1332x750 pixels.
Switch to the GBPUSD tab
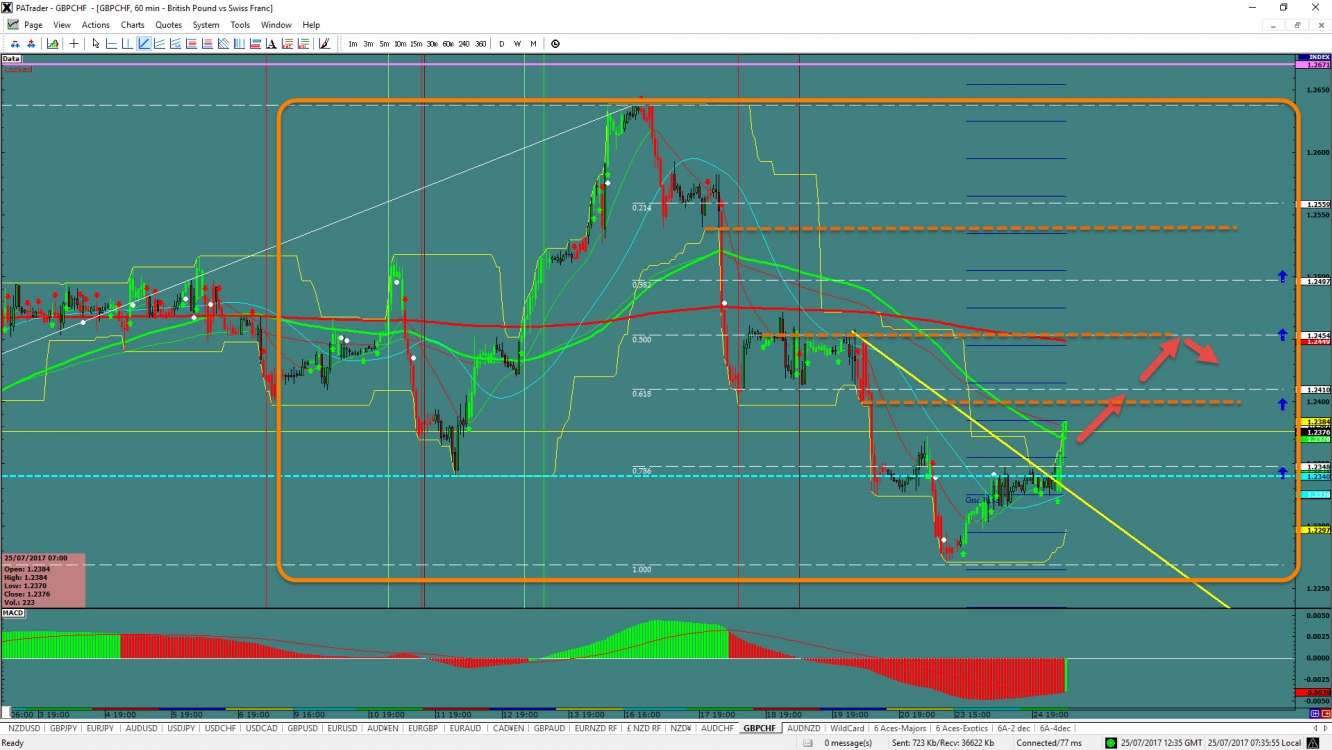302,728
